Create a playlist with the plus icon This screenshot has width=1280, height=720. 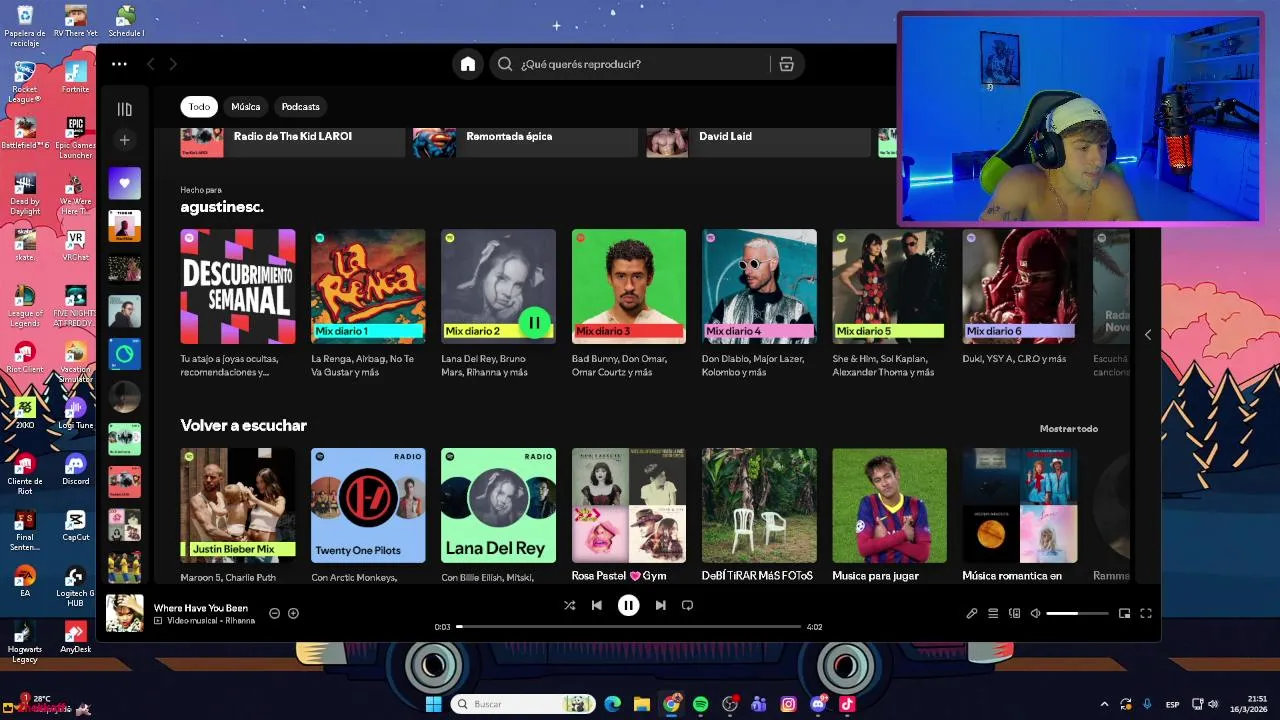tap(124, 140)
